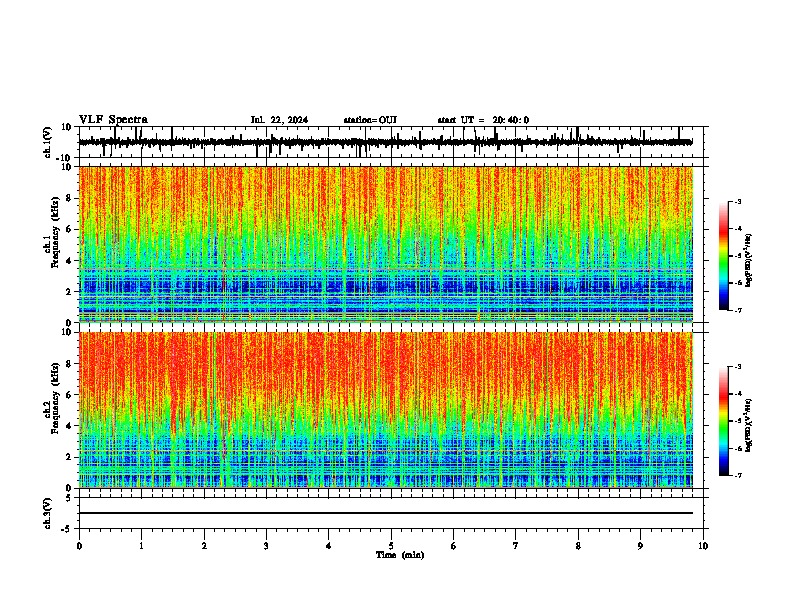The image size is (792, 612).
Task: Click time axis tick label "5"
Action: 391,546
